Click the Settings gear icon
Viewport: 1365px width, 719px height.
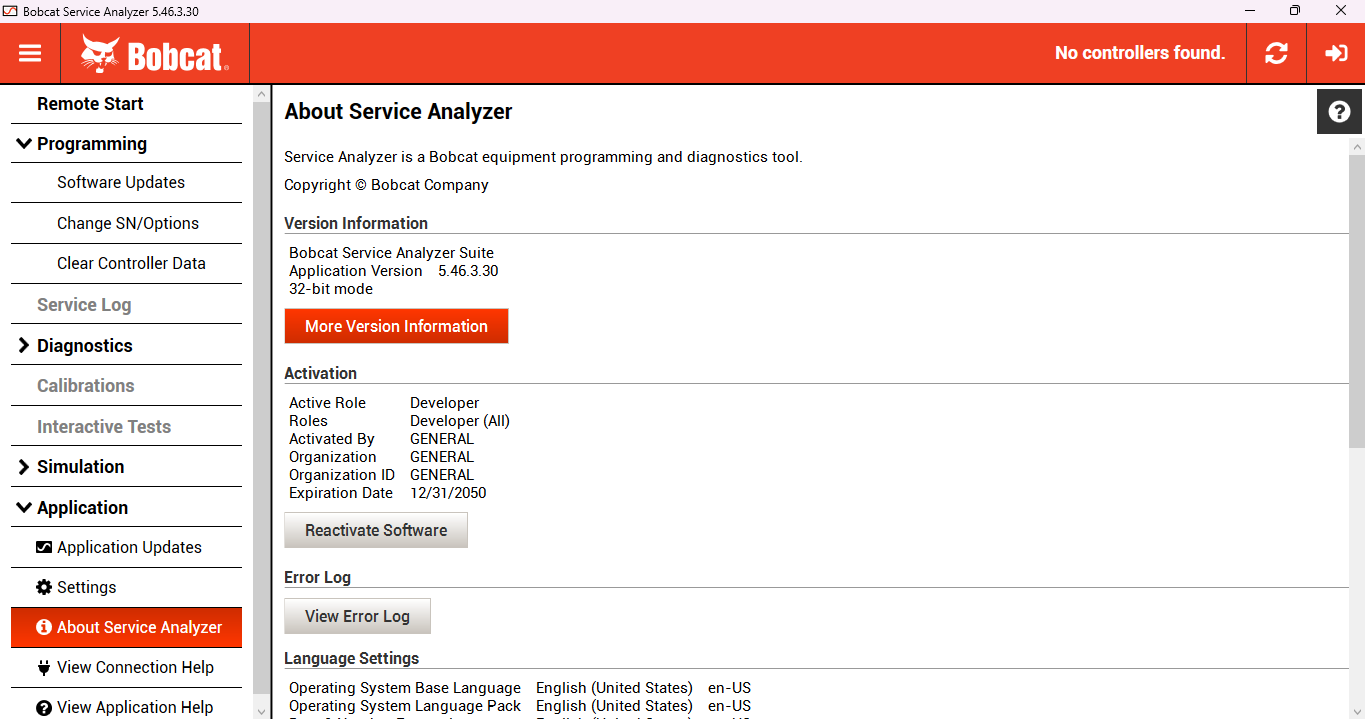tap(44, 587)
